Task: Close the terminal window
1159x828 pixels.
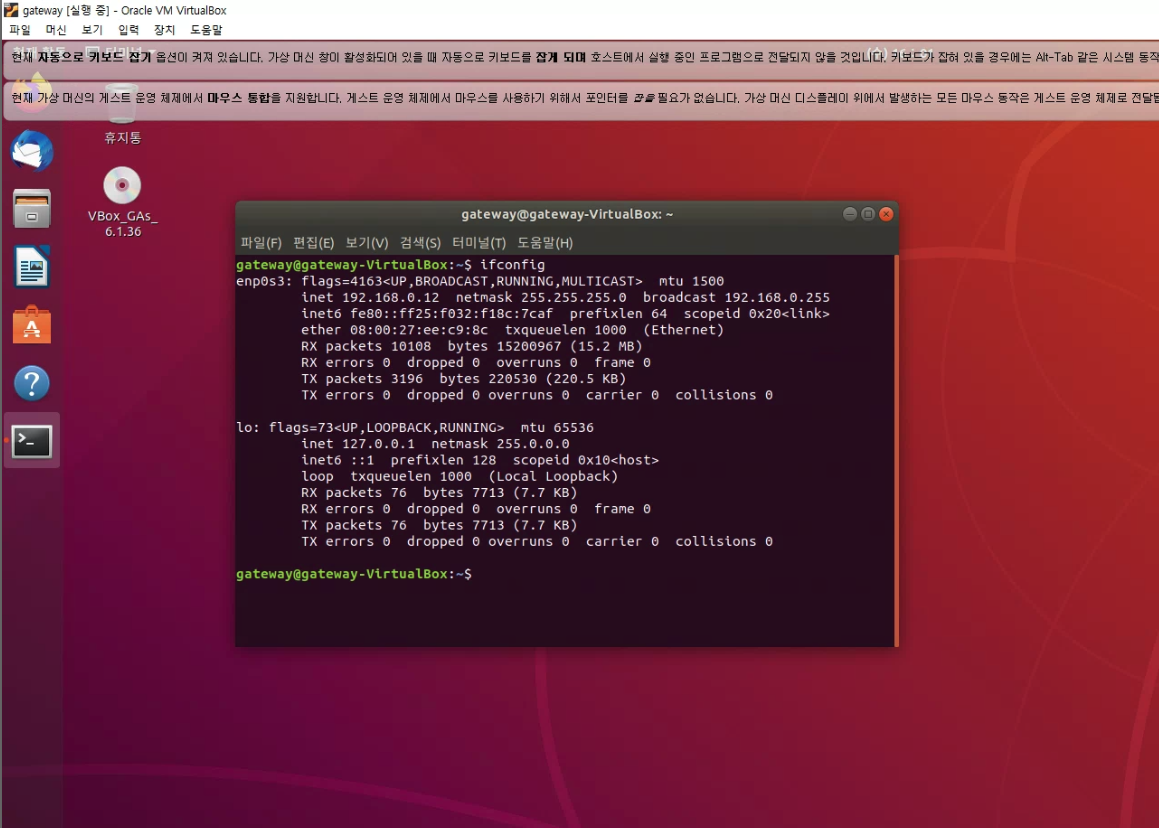Action: [x=886, y=214]
